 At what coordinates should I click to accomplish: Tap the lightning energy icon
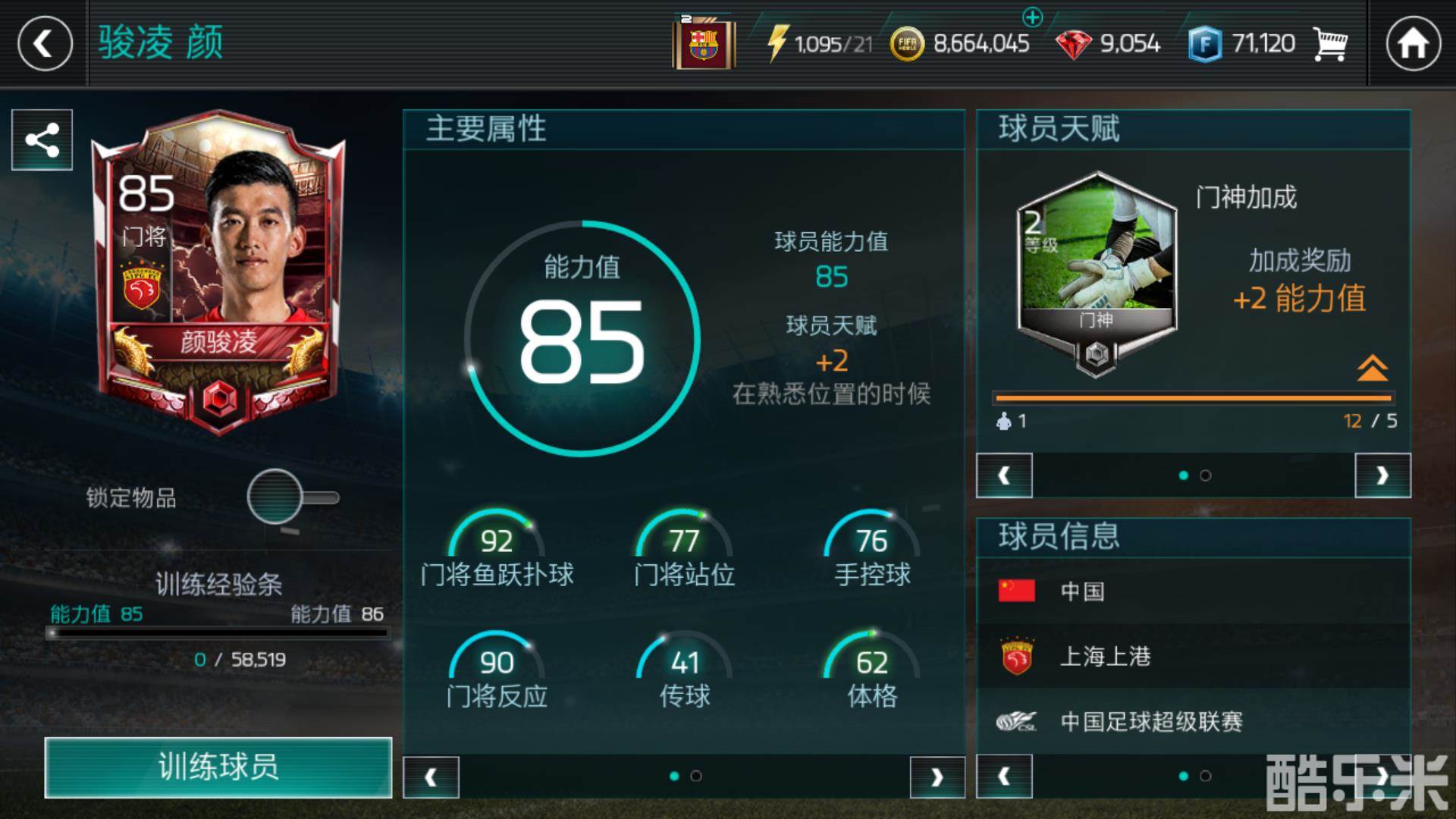pos(777,43)
